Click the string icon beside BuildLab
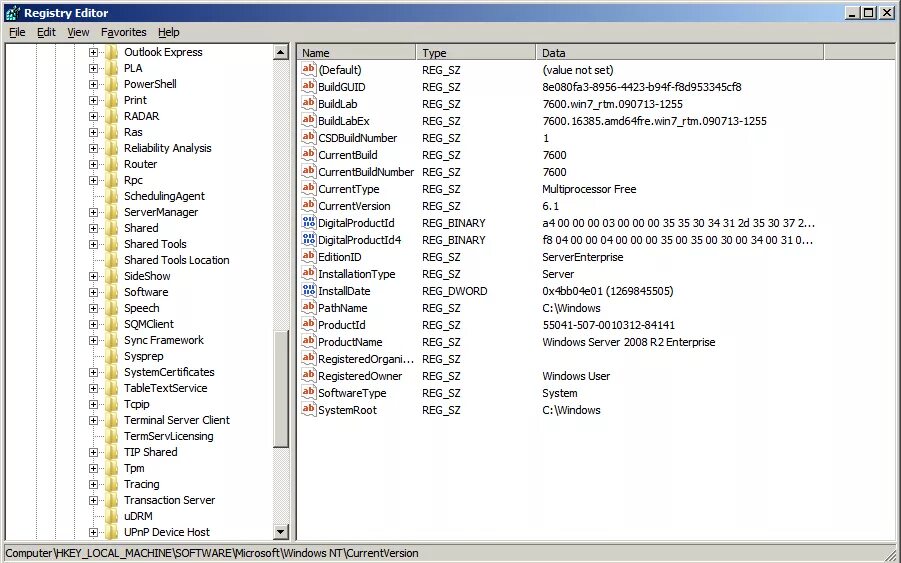This screenshot has width=901, height=563. 309,103
